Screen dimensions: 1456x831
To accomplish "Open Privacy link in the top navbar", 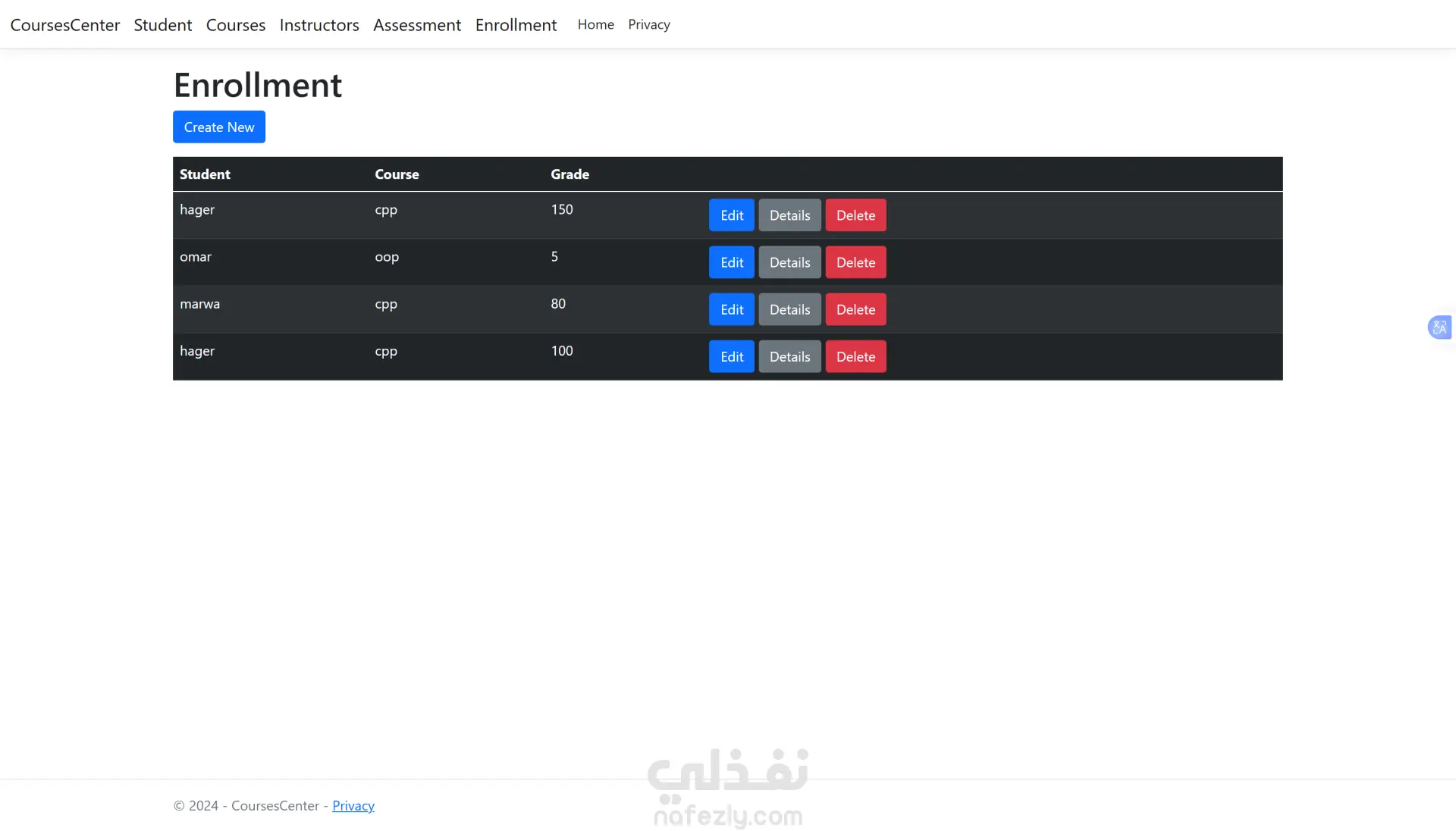I will pyautogui.click(x=649, y=25).
